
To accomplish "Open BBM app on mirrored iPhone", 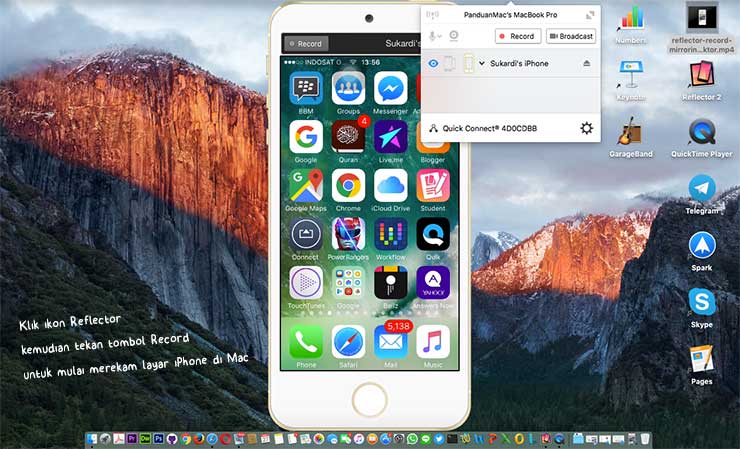I will (x=306, y=88).
